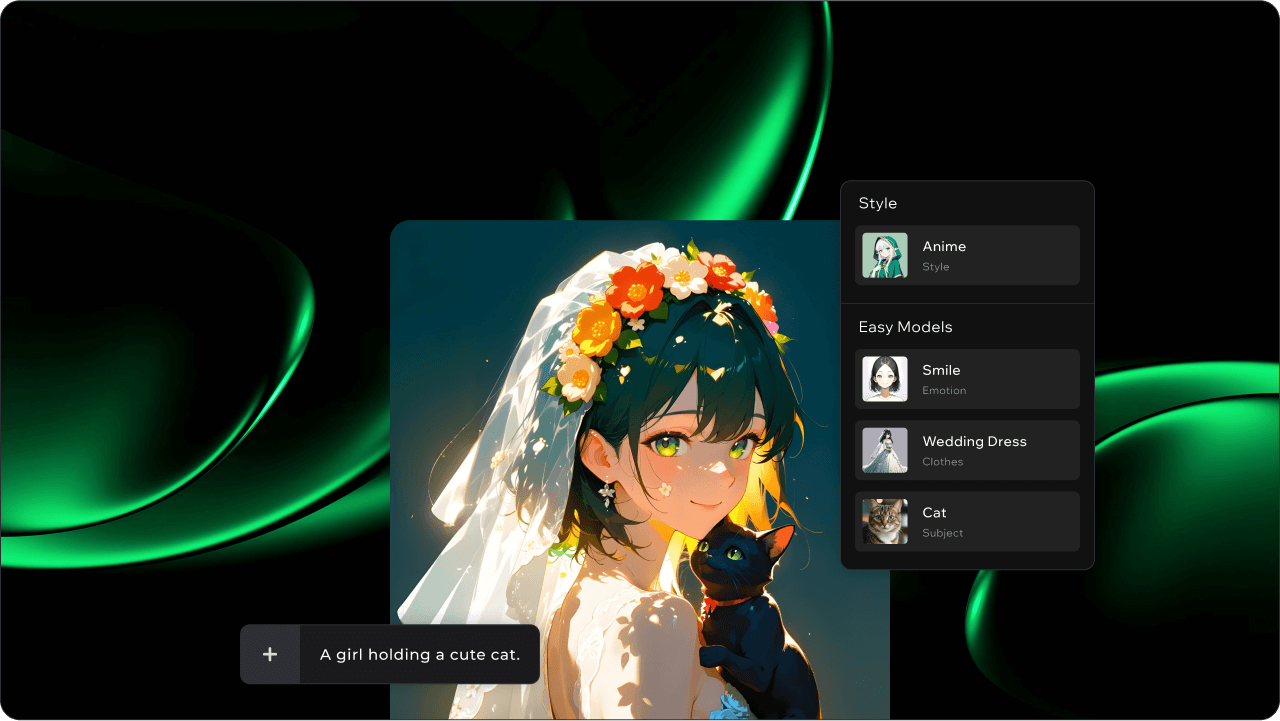
Task: Select the Anime style name label
Action: tap(944, 246)
